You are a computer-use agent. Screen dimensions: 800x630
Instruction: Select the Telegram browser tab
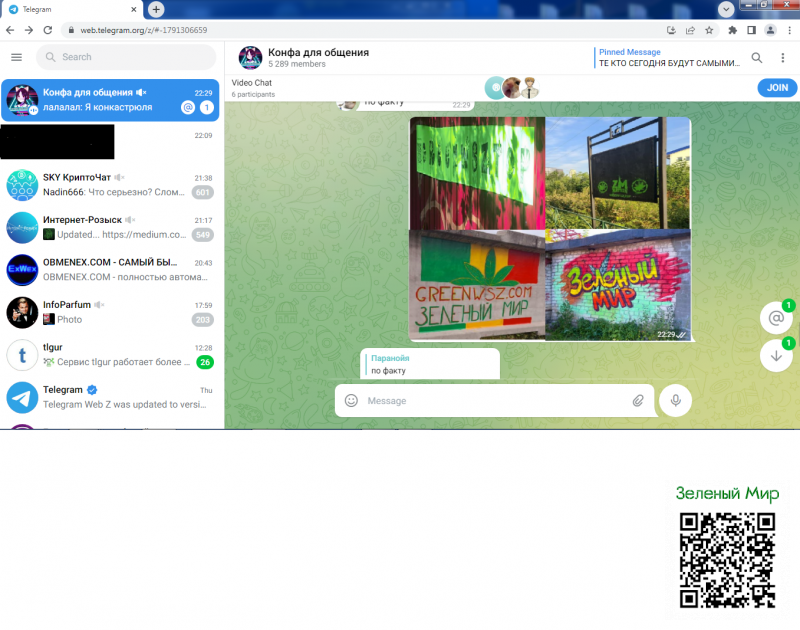click(x=70, y=9)
